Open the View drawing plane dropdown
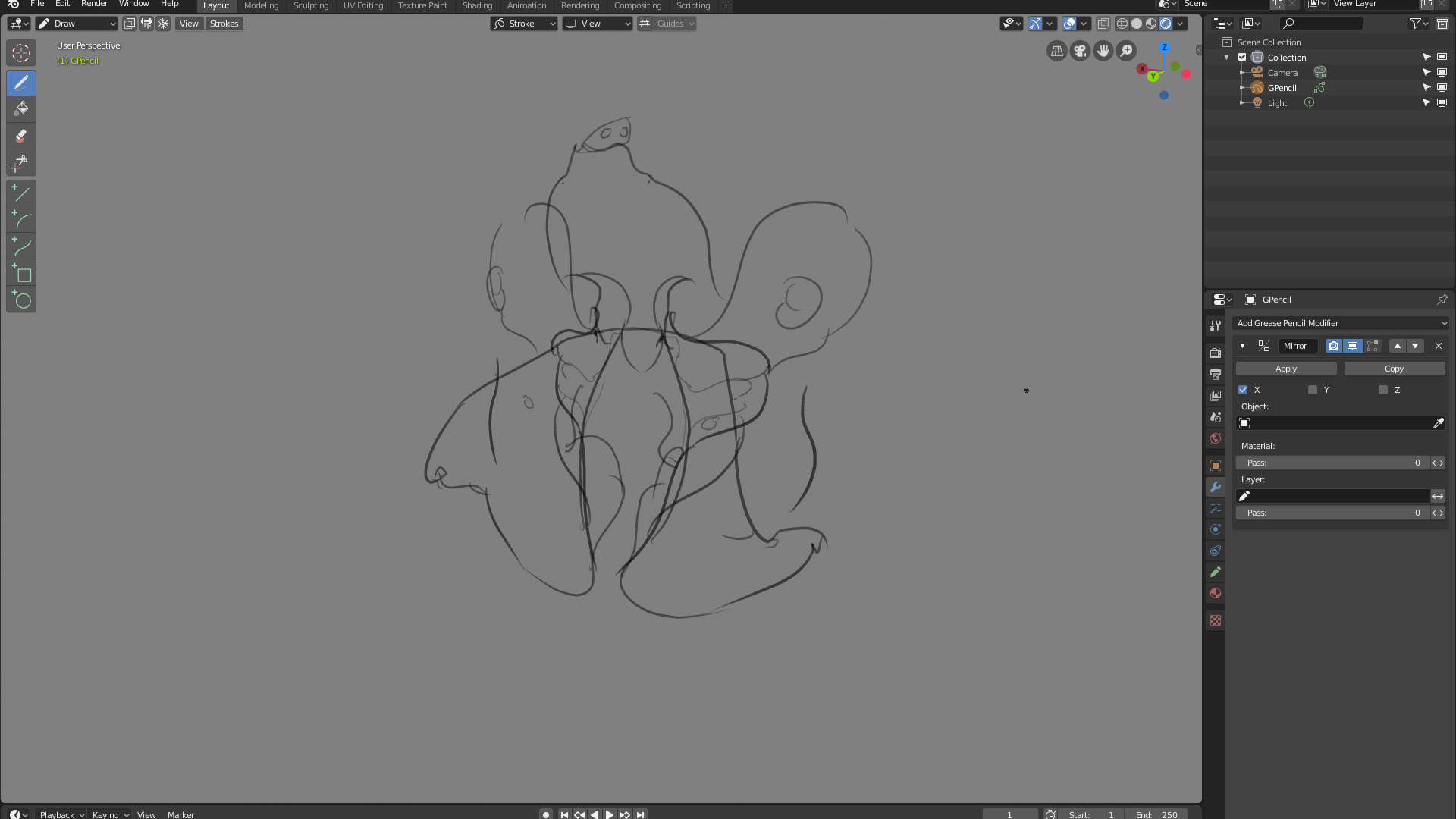The width and height of the screenshot is (1456, 819). coord(598,24)
